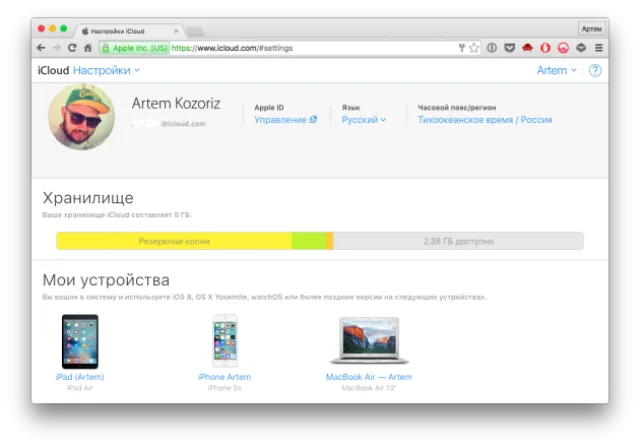The width and height of the screenshot is (640, 448).
Task: Open the Artem account dropdown
Action: tap(556, 71)
